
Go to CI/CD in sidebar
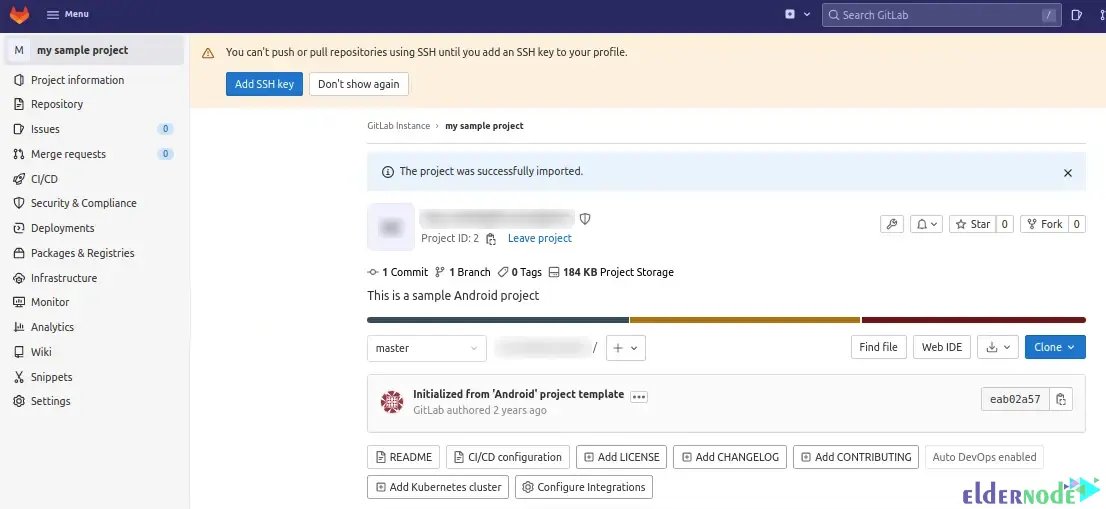point(44,179)
